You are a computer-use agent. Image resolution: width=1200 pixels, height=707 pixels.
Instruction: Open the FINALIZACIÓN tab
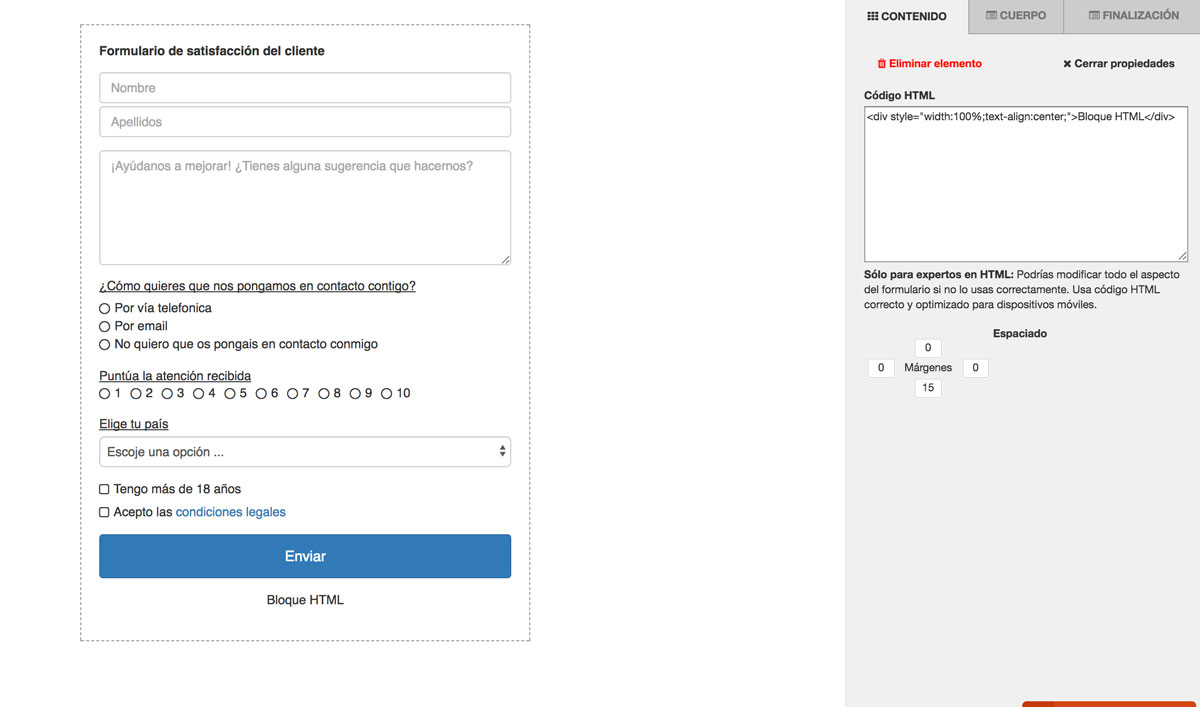(x=1133, y=16)
